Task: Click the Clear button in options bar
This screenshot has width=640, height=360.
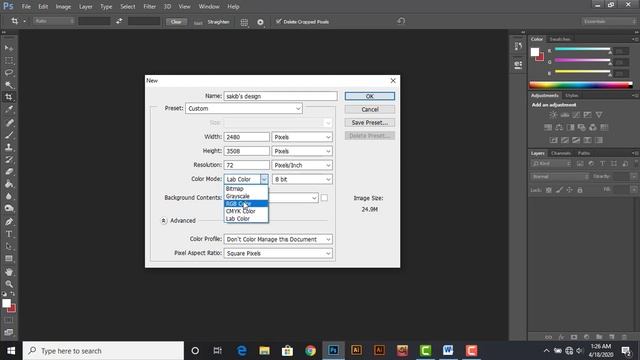Action: [176, 22]
